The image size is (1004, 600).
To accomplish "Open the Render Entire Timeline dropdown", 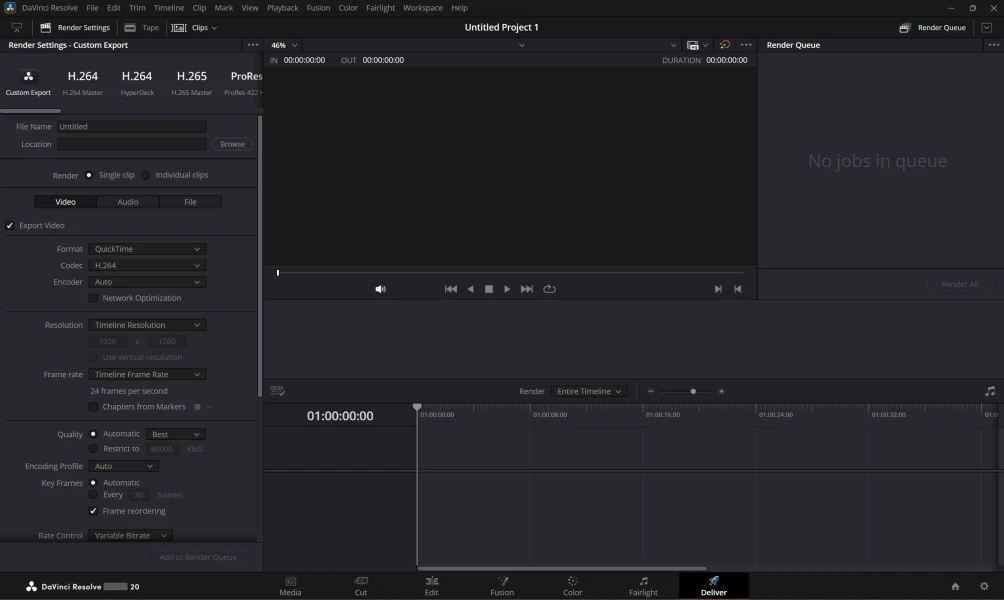I will click(589, 392).
